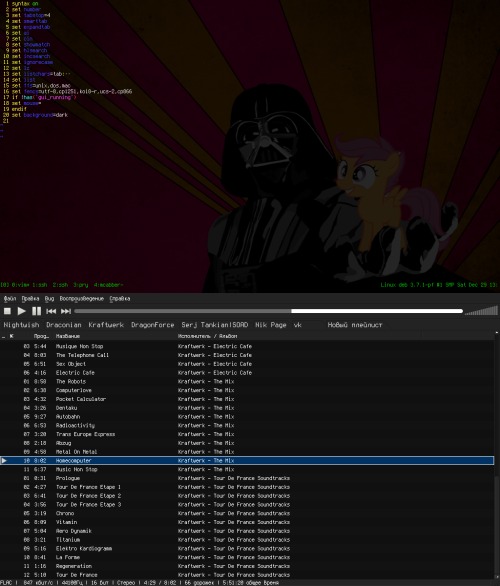Switch to the Serj Tankian|SOAD tab

[x=214, y=325]
